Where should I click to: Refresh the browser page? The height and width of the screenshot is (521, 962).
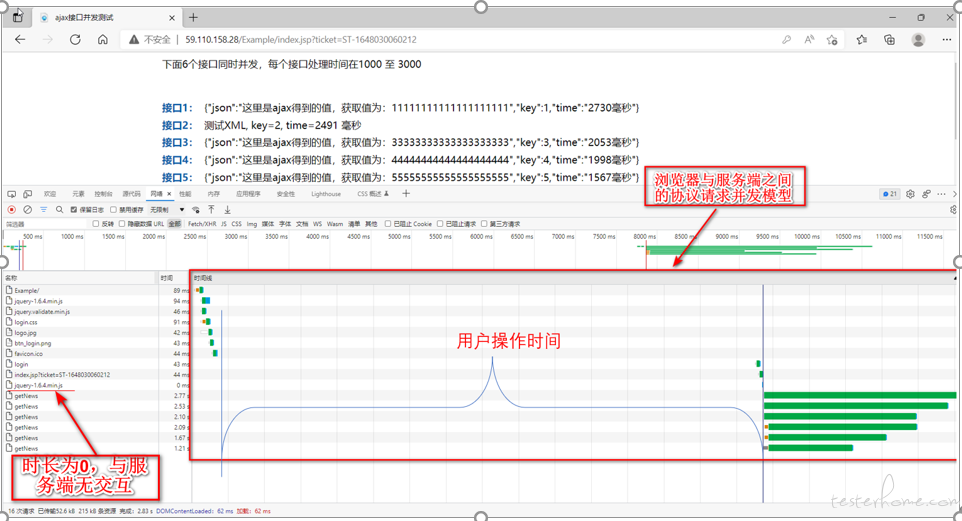point(75,40)
